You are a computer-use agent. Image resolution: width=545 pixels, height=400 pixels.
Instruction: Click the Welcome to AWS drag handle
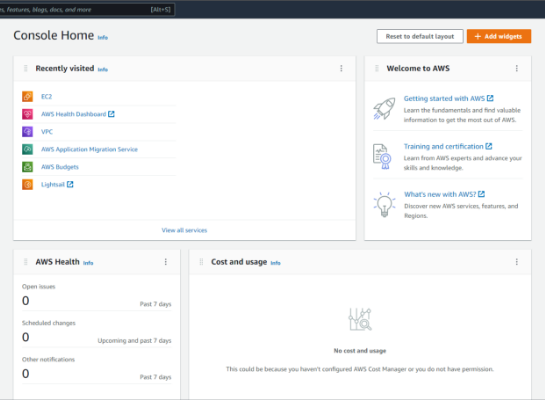coord(376,68)
